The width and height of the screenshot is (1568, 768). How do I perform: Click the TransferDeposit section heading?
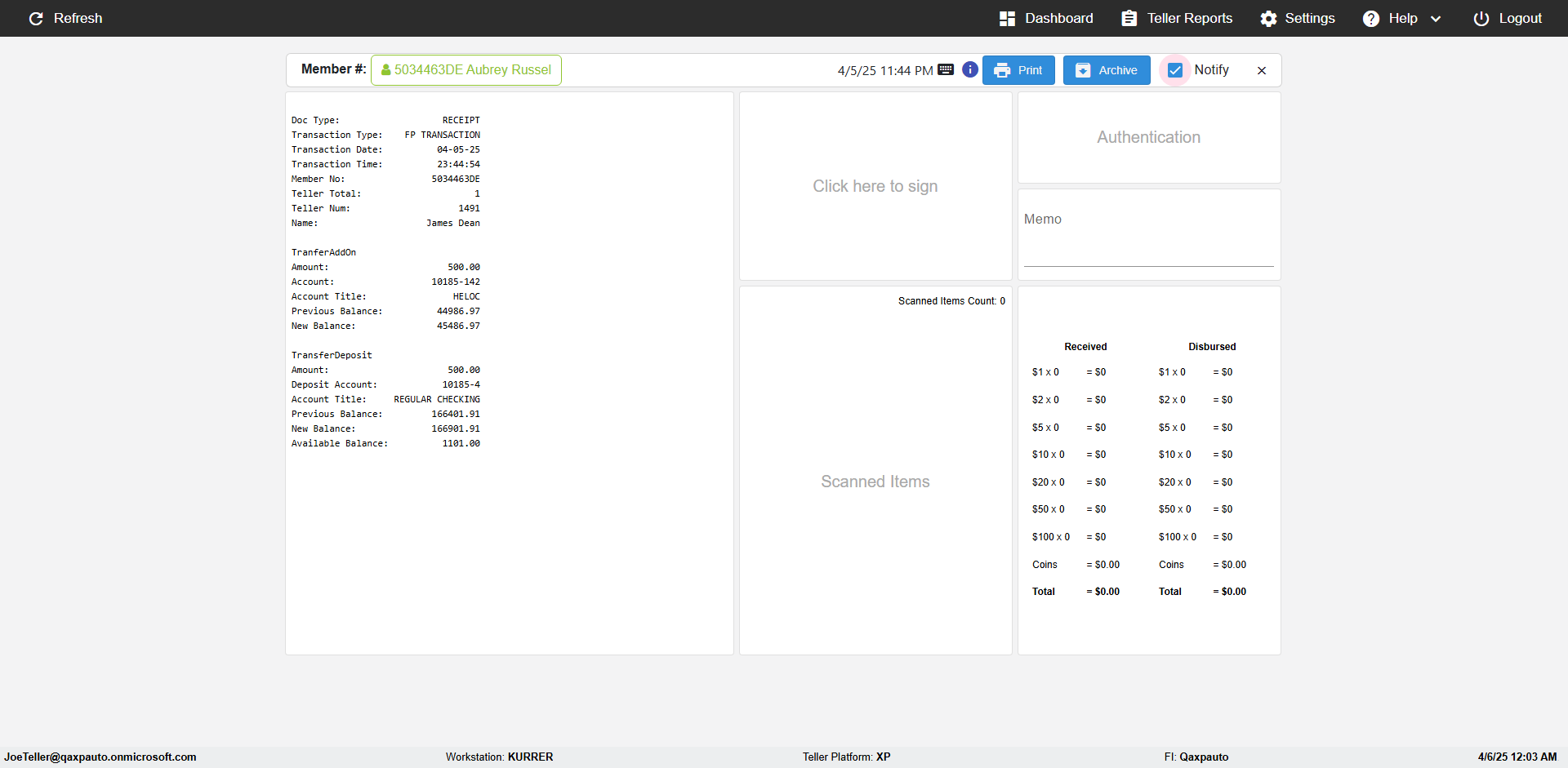(x=332, y=355)
